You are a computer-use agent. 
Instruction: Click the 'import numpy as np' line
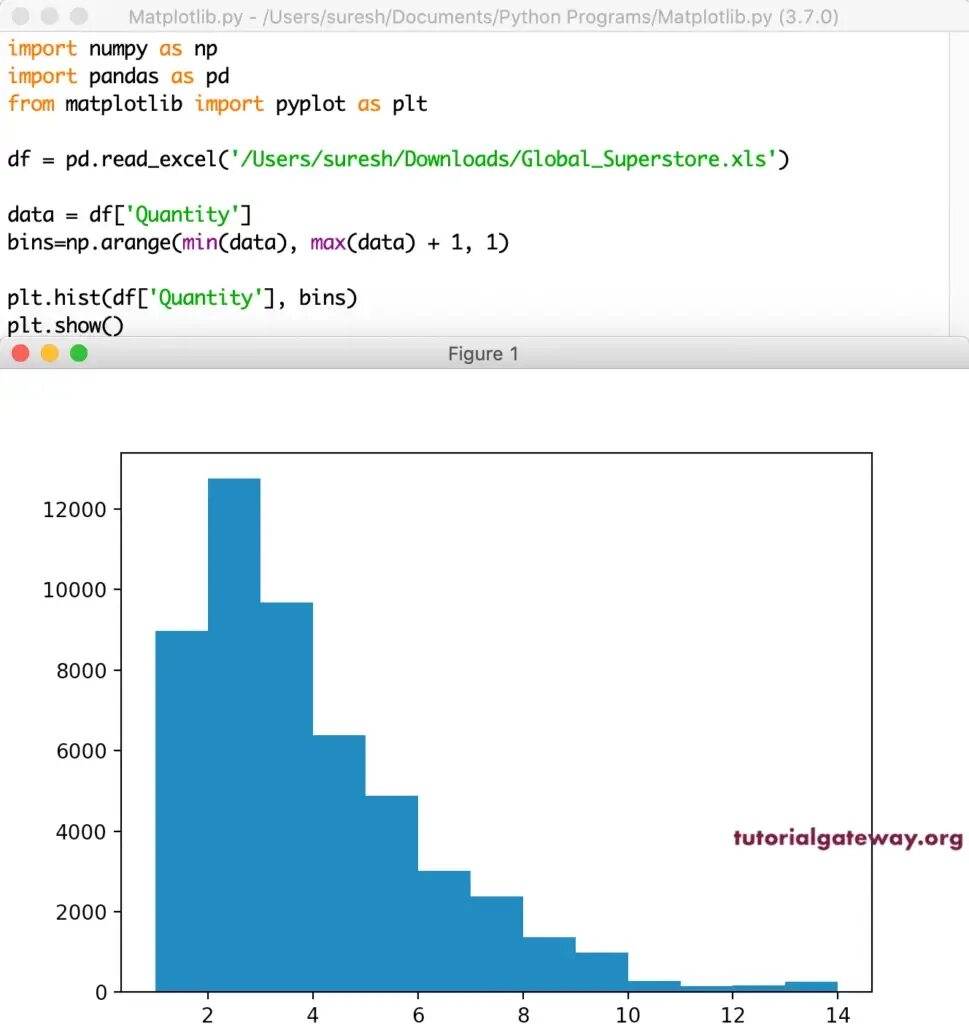click(112, 49)
